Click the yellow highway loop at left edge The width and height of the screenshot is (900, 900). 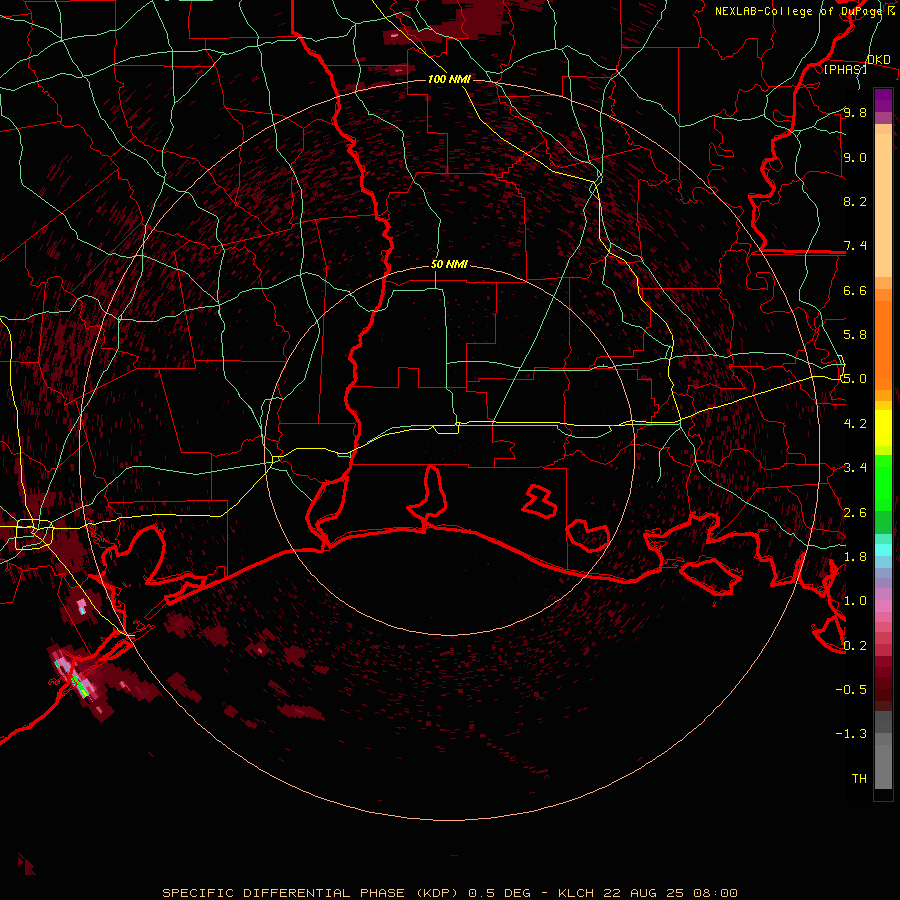33,534
